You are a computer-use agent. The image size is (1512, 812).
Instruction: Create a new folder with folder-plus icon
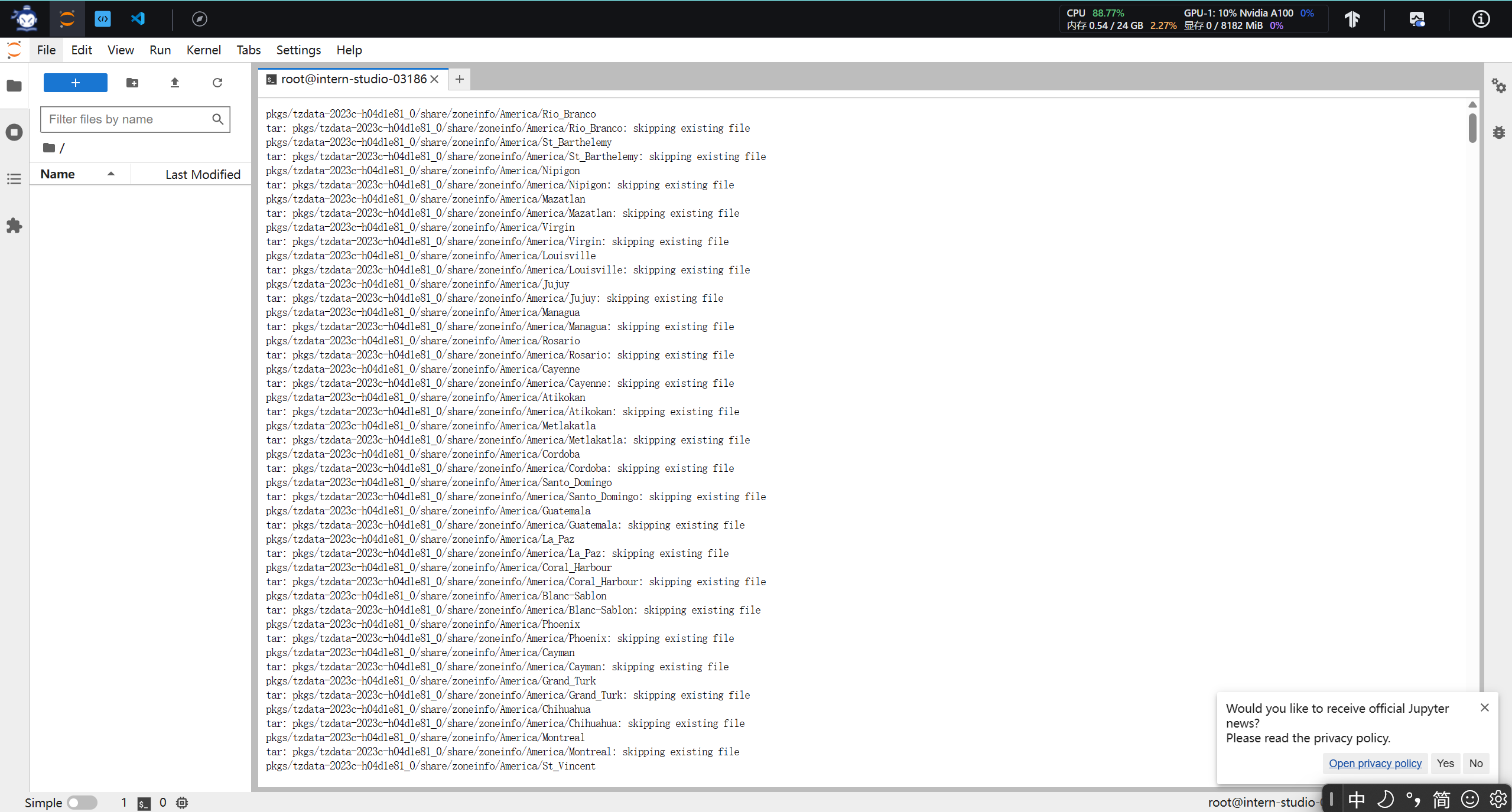point(132,83)
